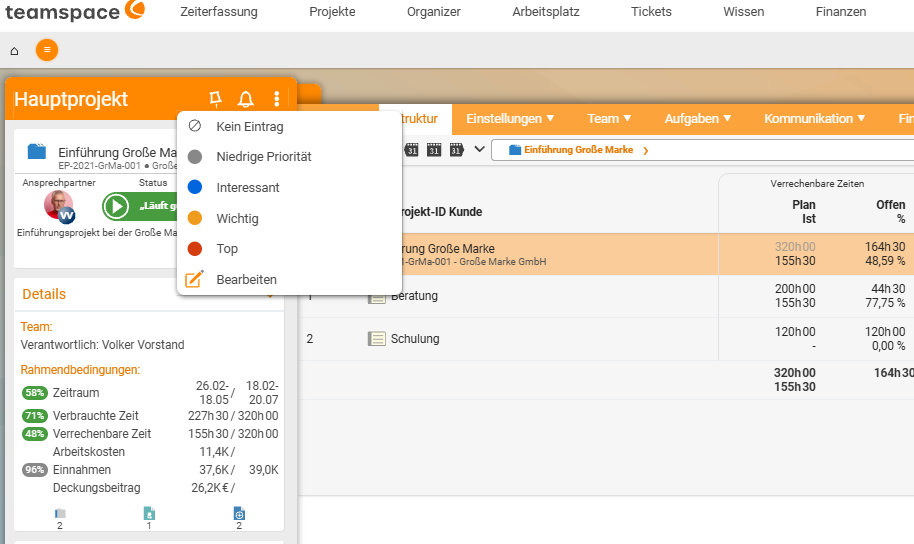This screenshot has height=544, width=914.
Task: Open notifications bell in Hauptprojekt header
Action: point(246,99)
